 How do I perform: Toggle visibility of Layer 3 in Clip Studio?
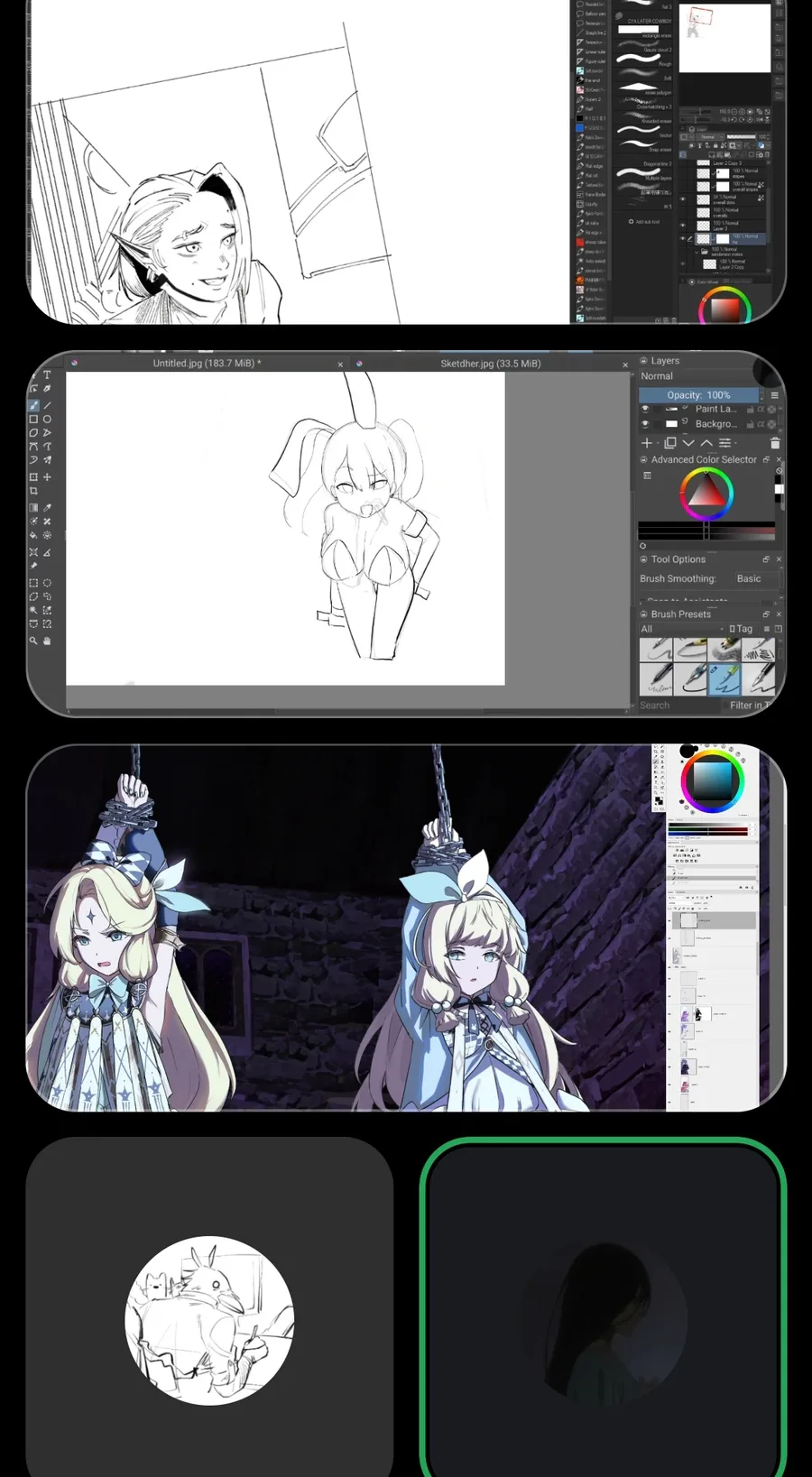tap(683, 226)
